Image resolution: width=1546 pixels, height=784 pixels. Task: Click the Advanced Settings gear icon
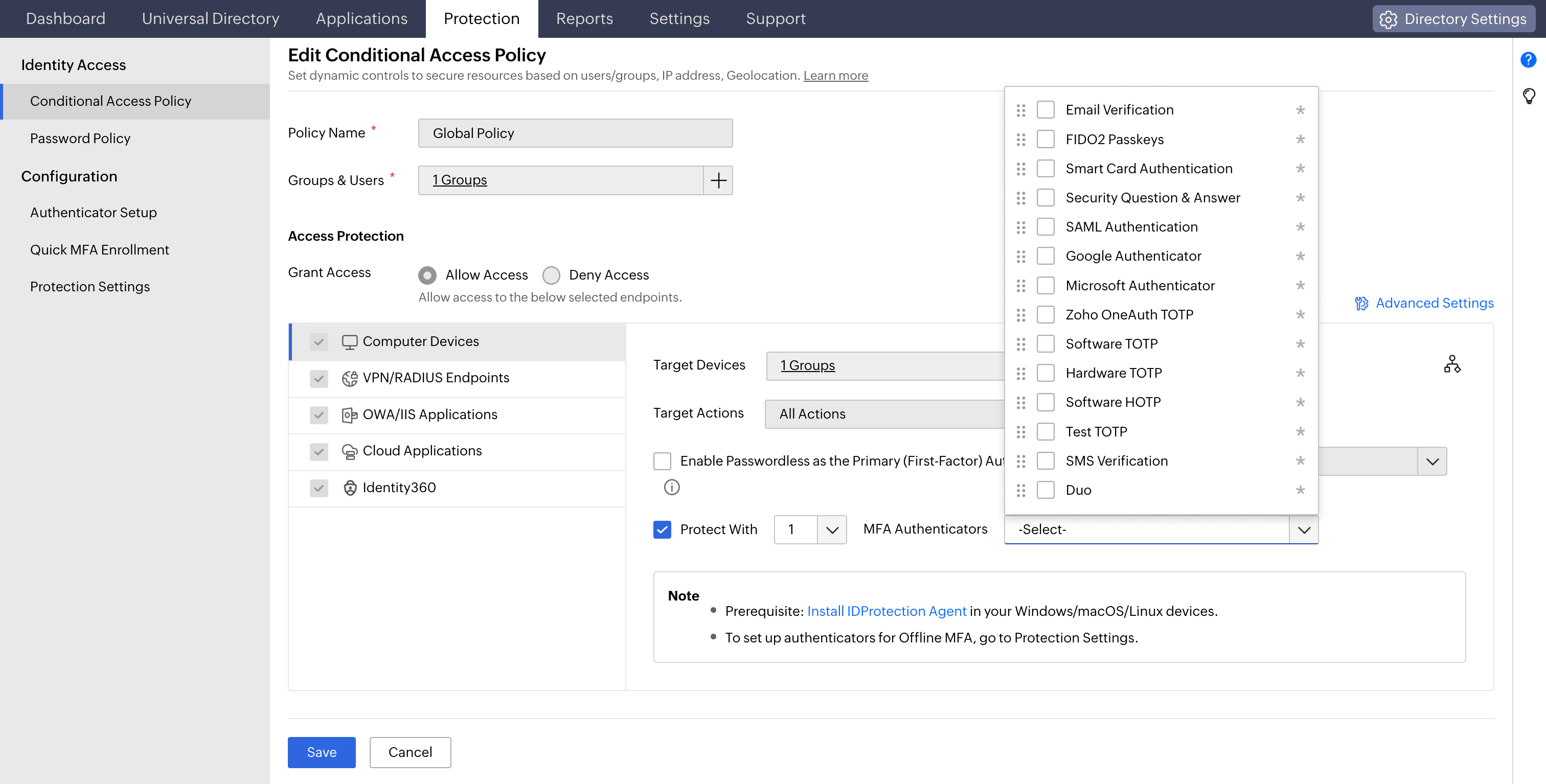tap(1361, 304)
